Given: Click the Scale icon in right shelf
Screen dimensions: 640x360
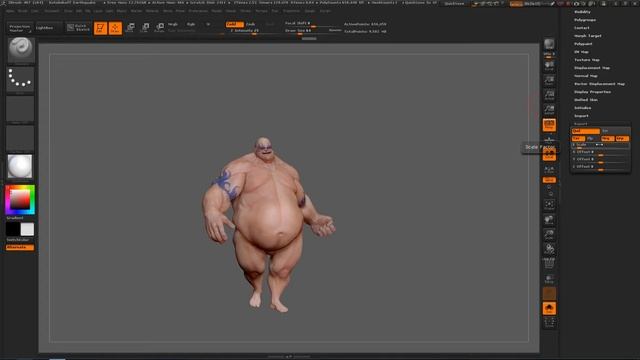Looking at the screenshot, I should (549, 235).
